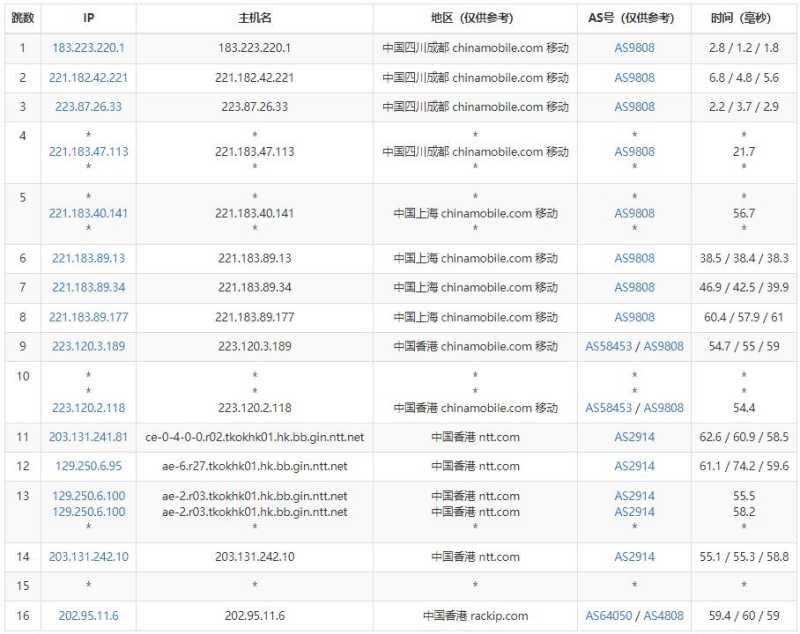Select time cell 2.8 / 1.2 / 1.8
The image size is (800, 634).
744,48
